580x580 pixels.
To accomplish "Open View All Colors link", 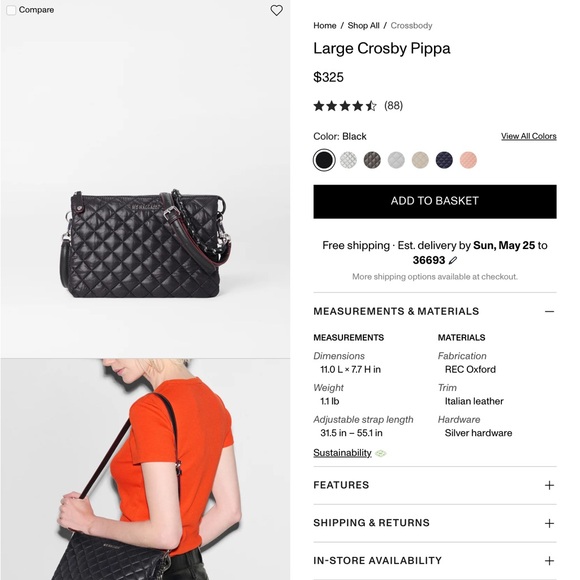I will coord(529,136).
